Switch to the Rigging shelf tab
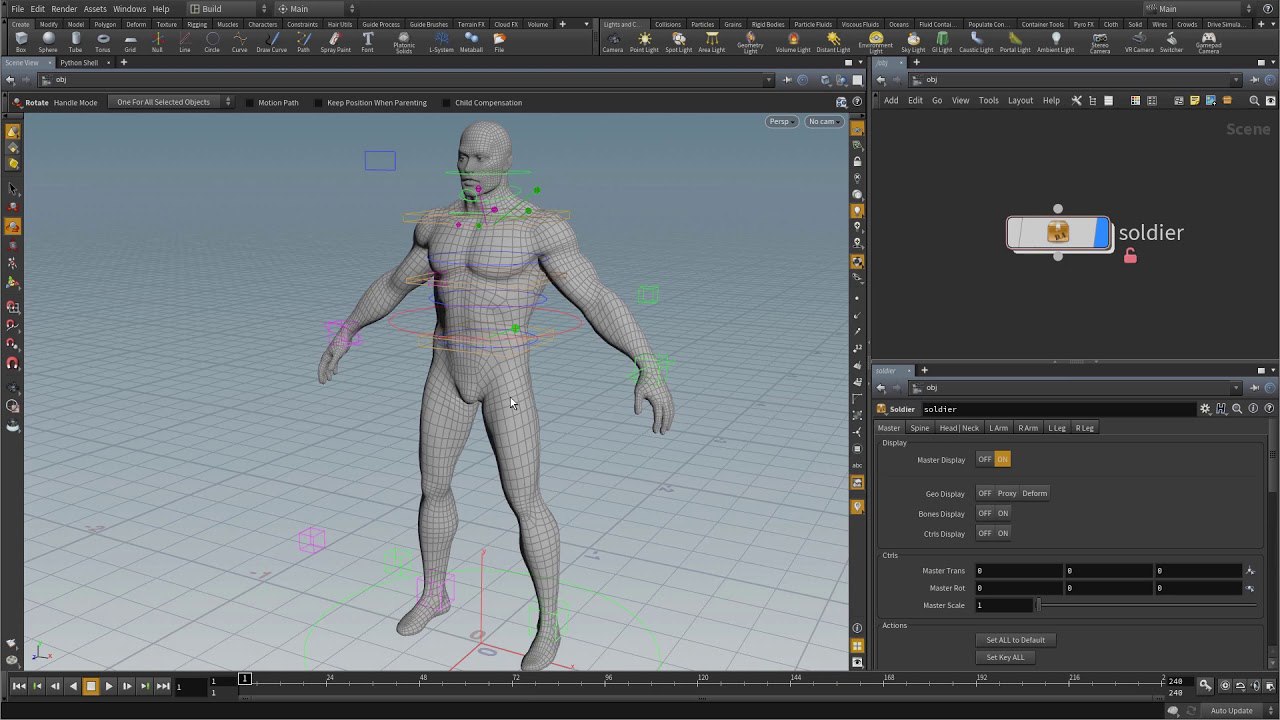The width and height of the screenshot is (1280, 720). pyautogui.click(x=197, y=24)
